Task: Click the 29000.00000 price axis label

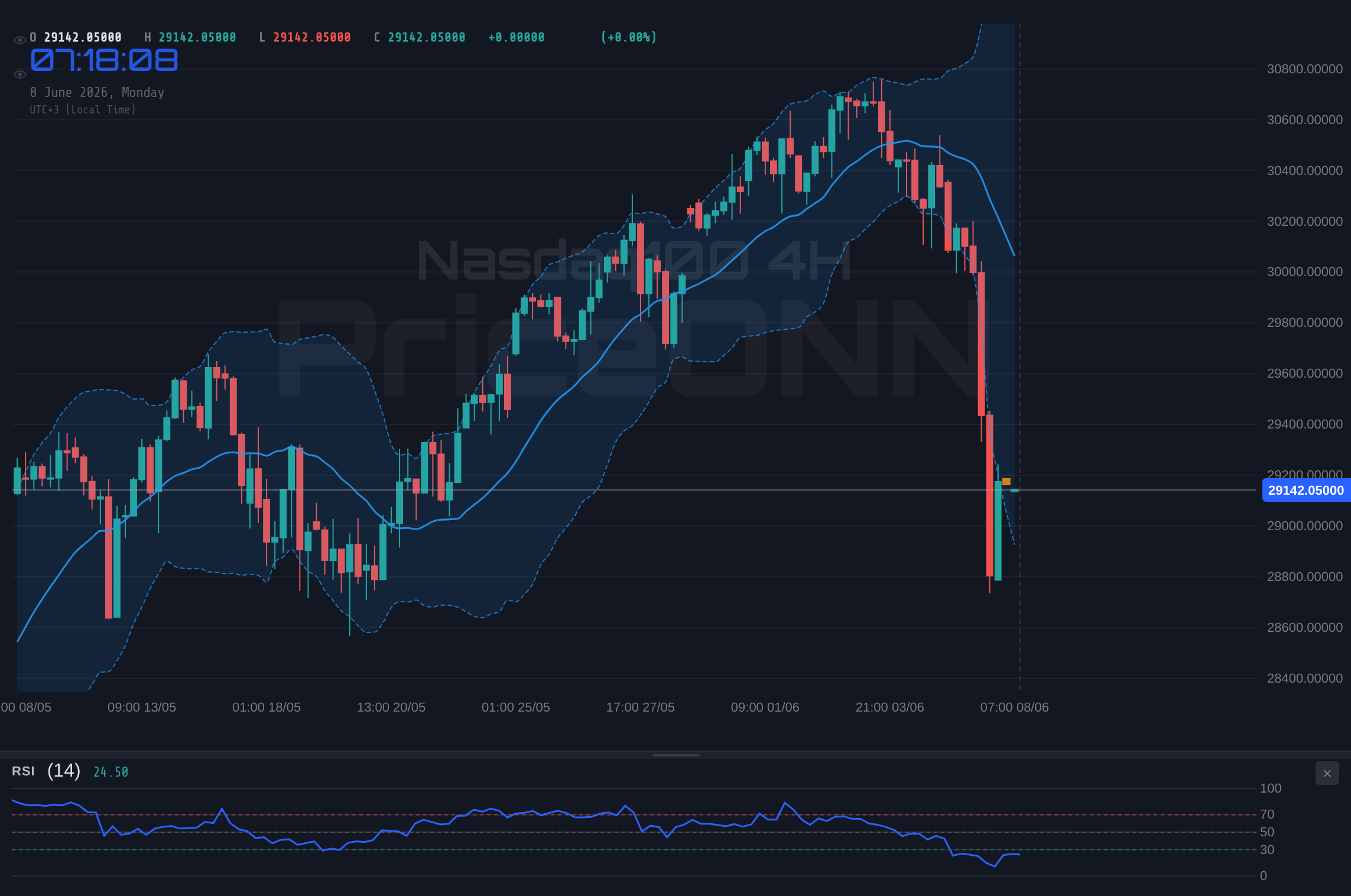Action: tap(1305, 526)
